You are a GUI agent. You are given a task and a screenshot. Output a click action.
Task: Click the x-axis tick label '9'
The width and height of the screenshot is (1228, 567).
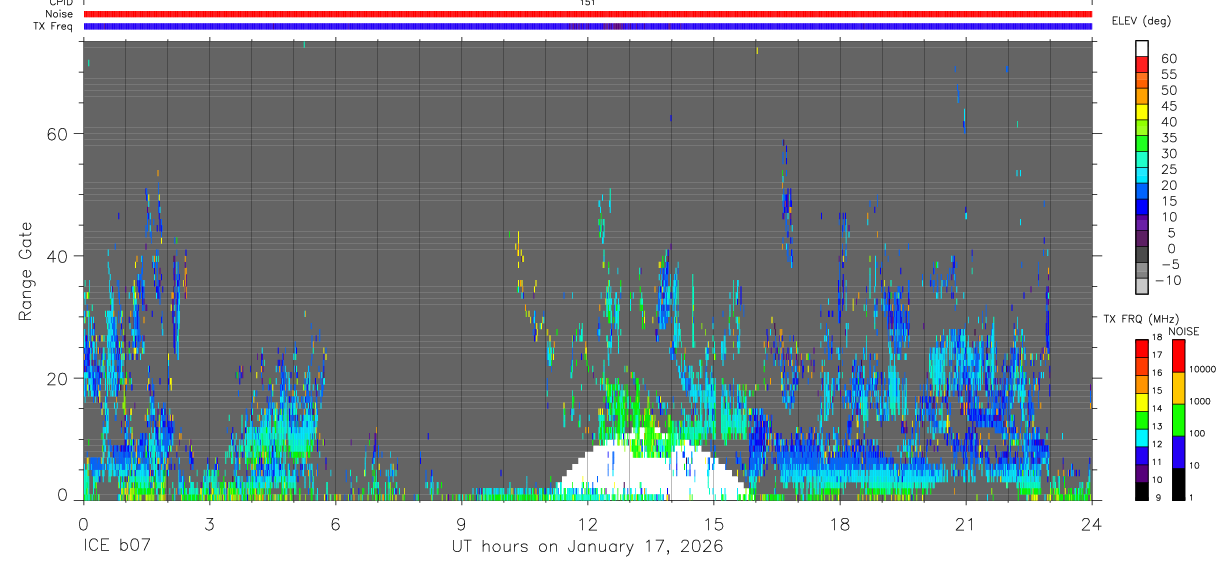pyautogui.click(x=461, y=524)
